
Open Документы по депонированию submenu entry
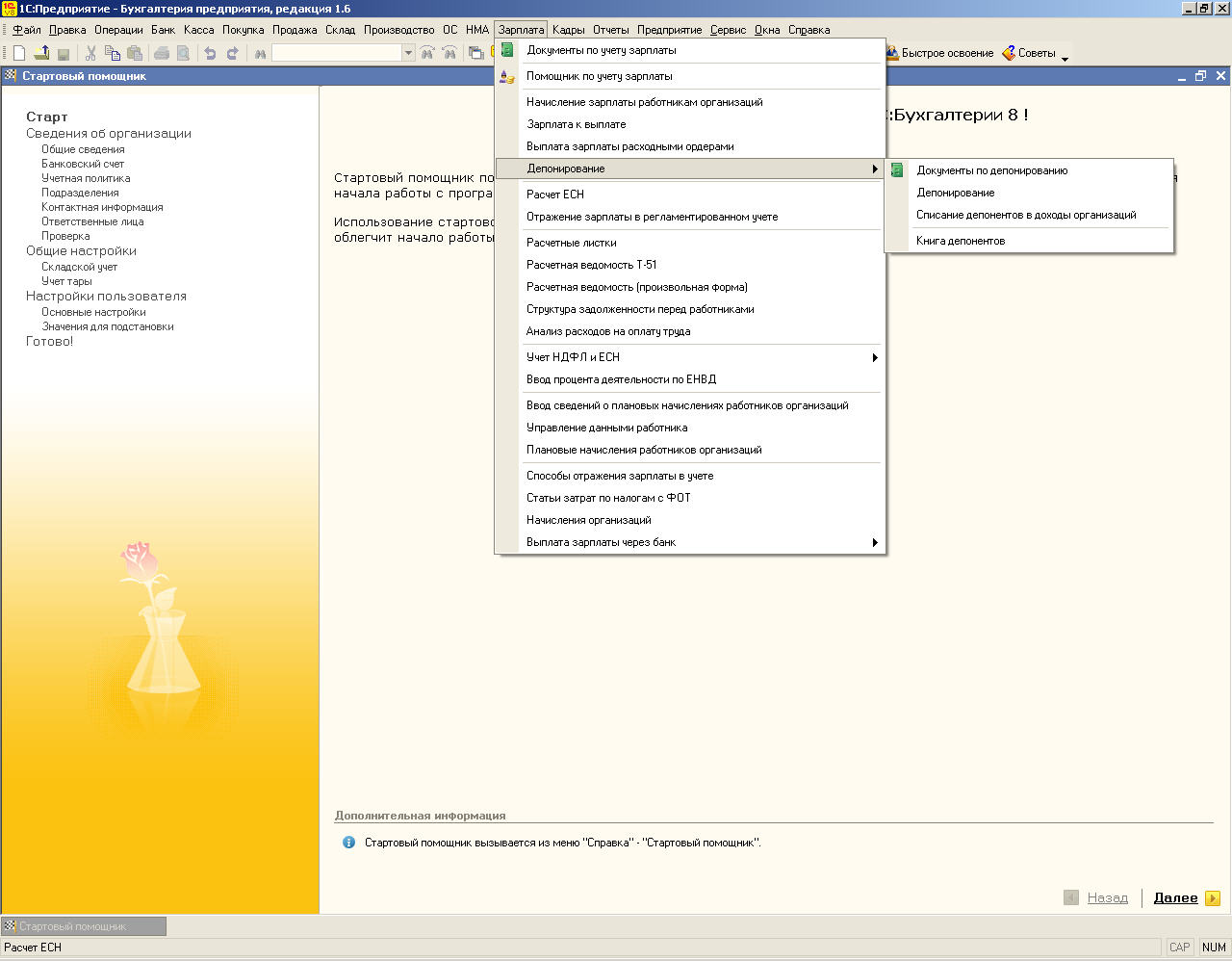coord(991,170)
